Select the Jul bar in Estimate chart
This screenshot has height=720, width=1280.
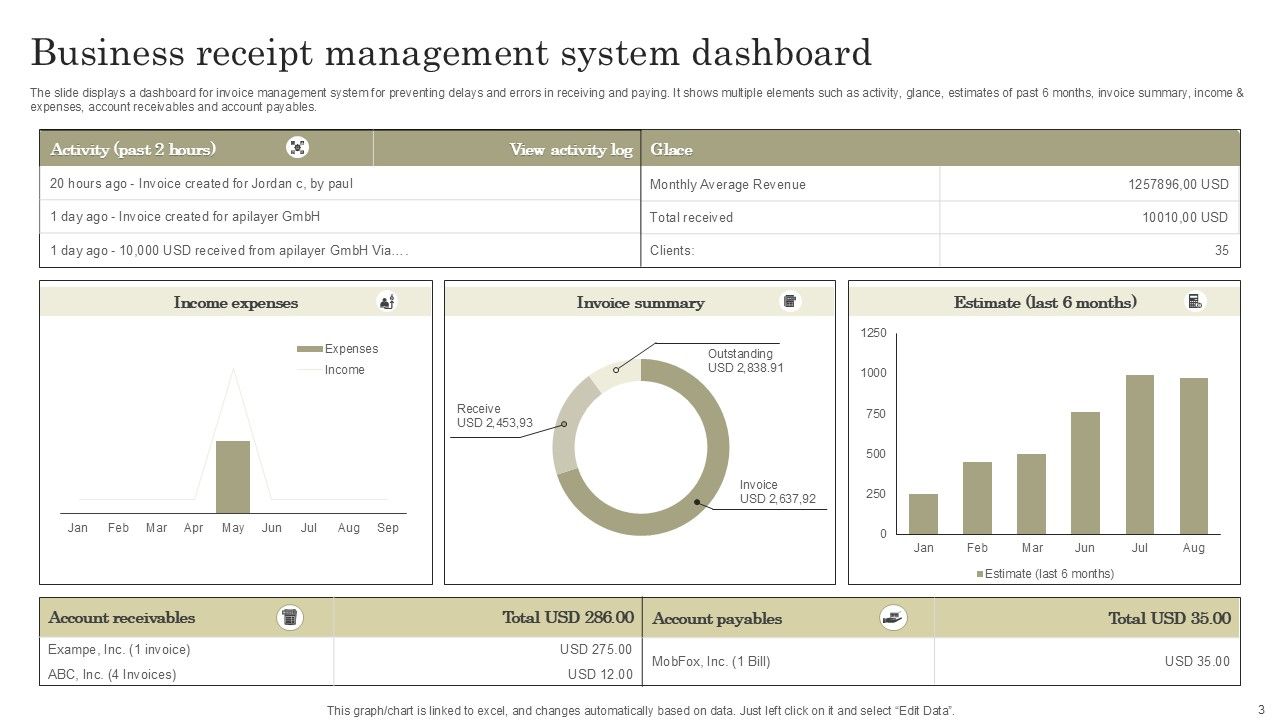(1140, 454)
